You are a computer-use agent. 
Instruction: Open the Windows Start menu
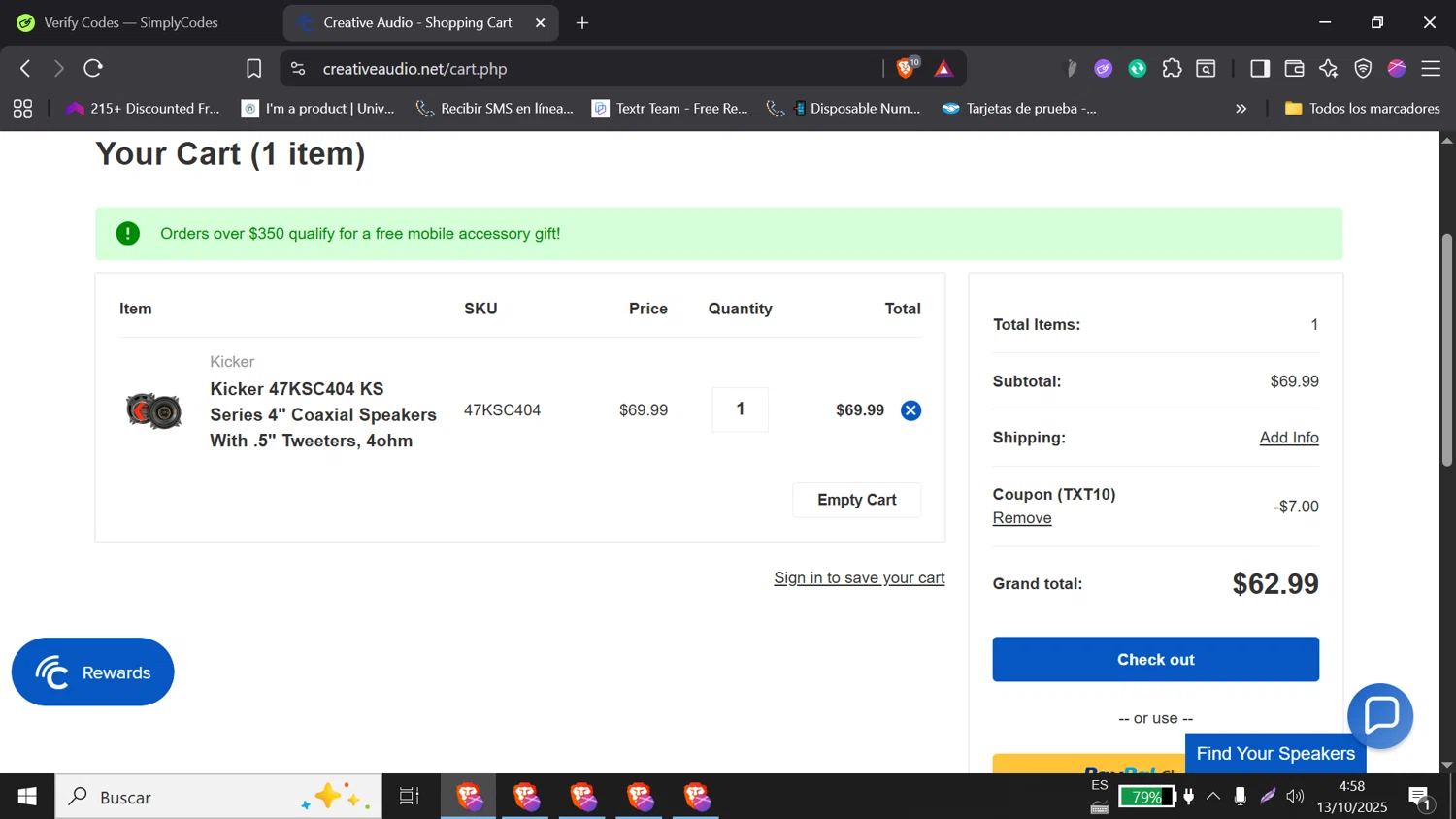pyautogui.click(x=27, y=797)
